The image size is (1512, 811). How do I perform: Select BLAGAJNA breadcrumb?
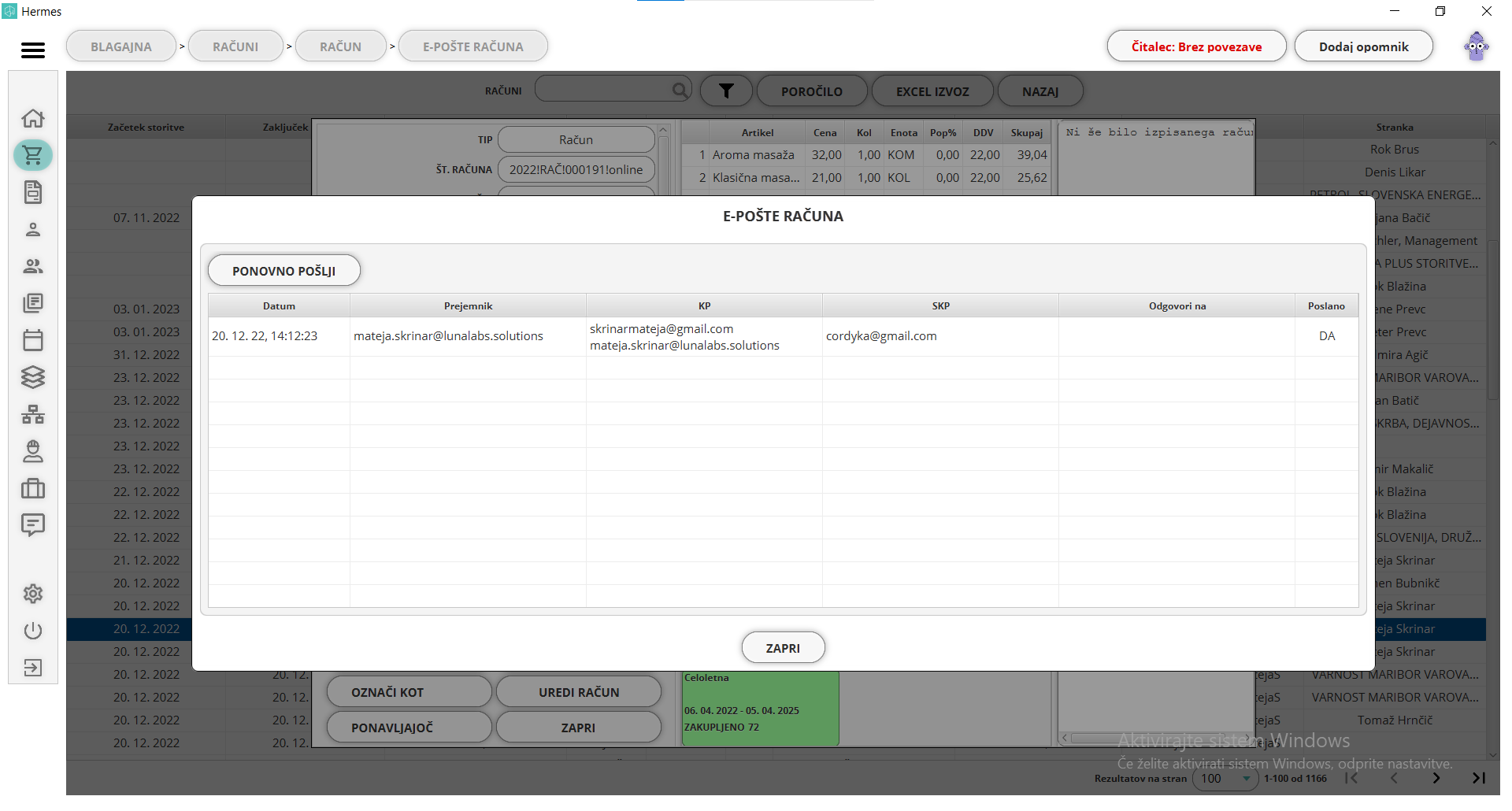click(121, 46)
